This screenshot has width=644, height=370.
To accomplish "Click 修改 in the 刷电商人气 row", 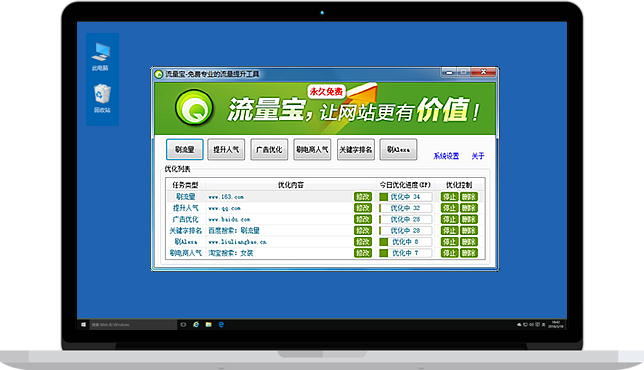I will pyautogui.click(x=363, y=253).
